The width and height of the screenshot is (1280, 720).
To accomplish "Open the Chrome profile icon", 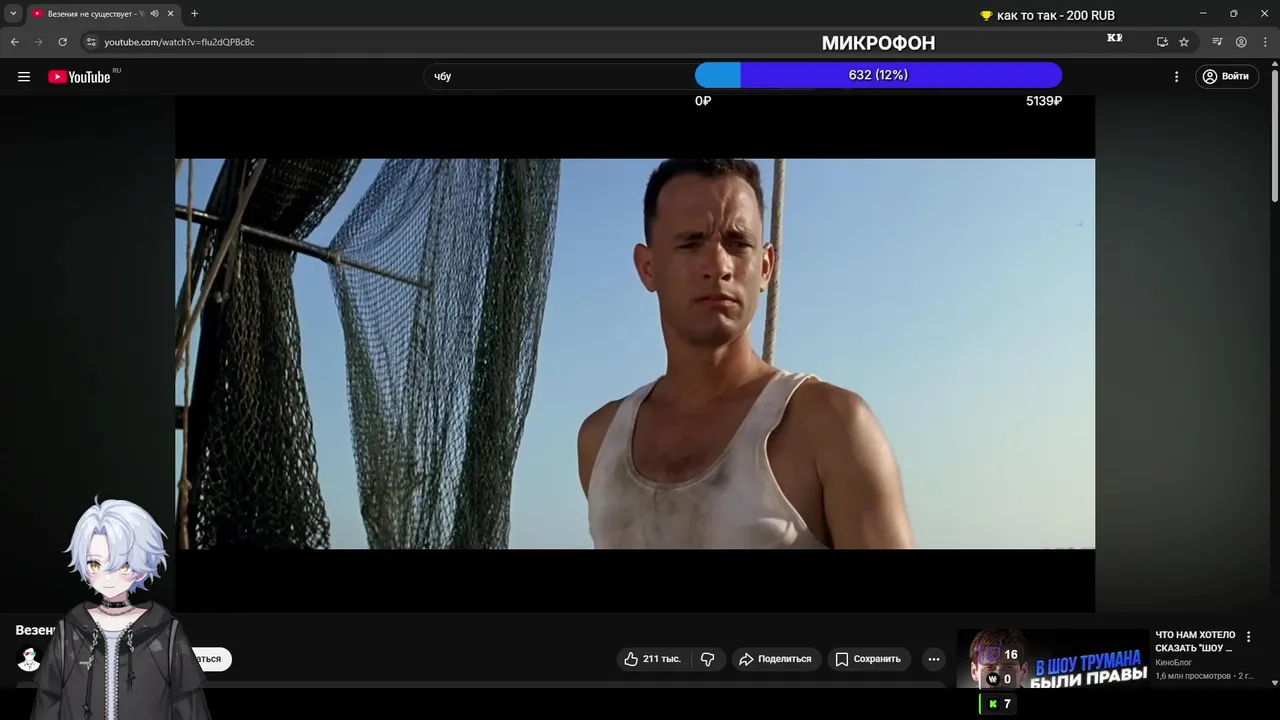I will coord(1241,42).
